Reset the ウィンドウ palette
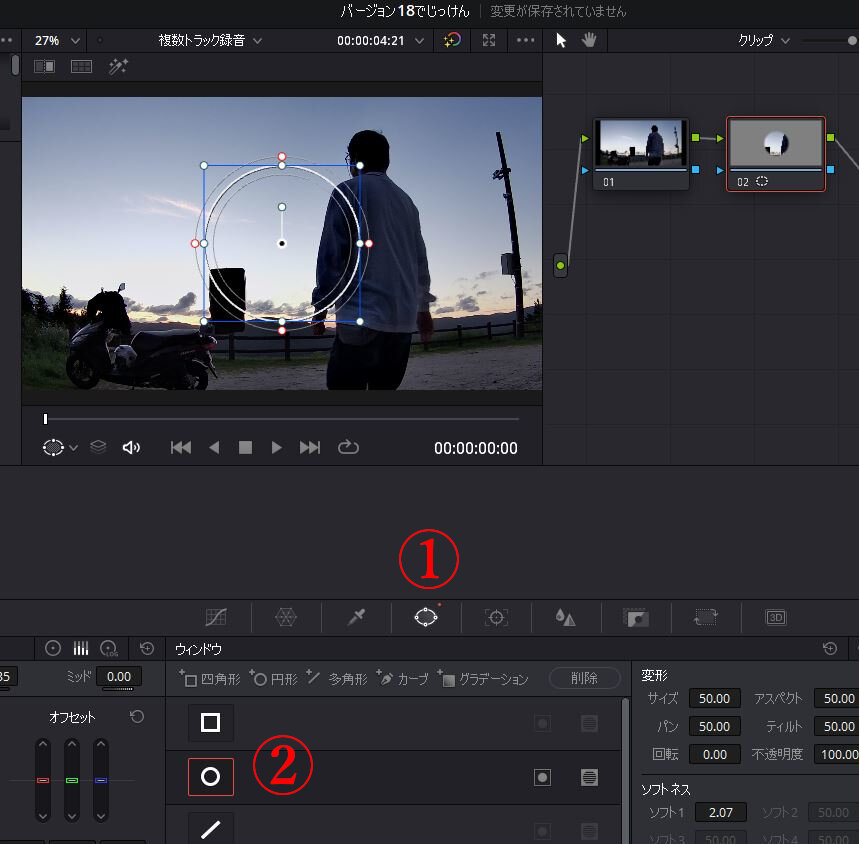Viewport: 859px width, 844px height. (830, 648)
